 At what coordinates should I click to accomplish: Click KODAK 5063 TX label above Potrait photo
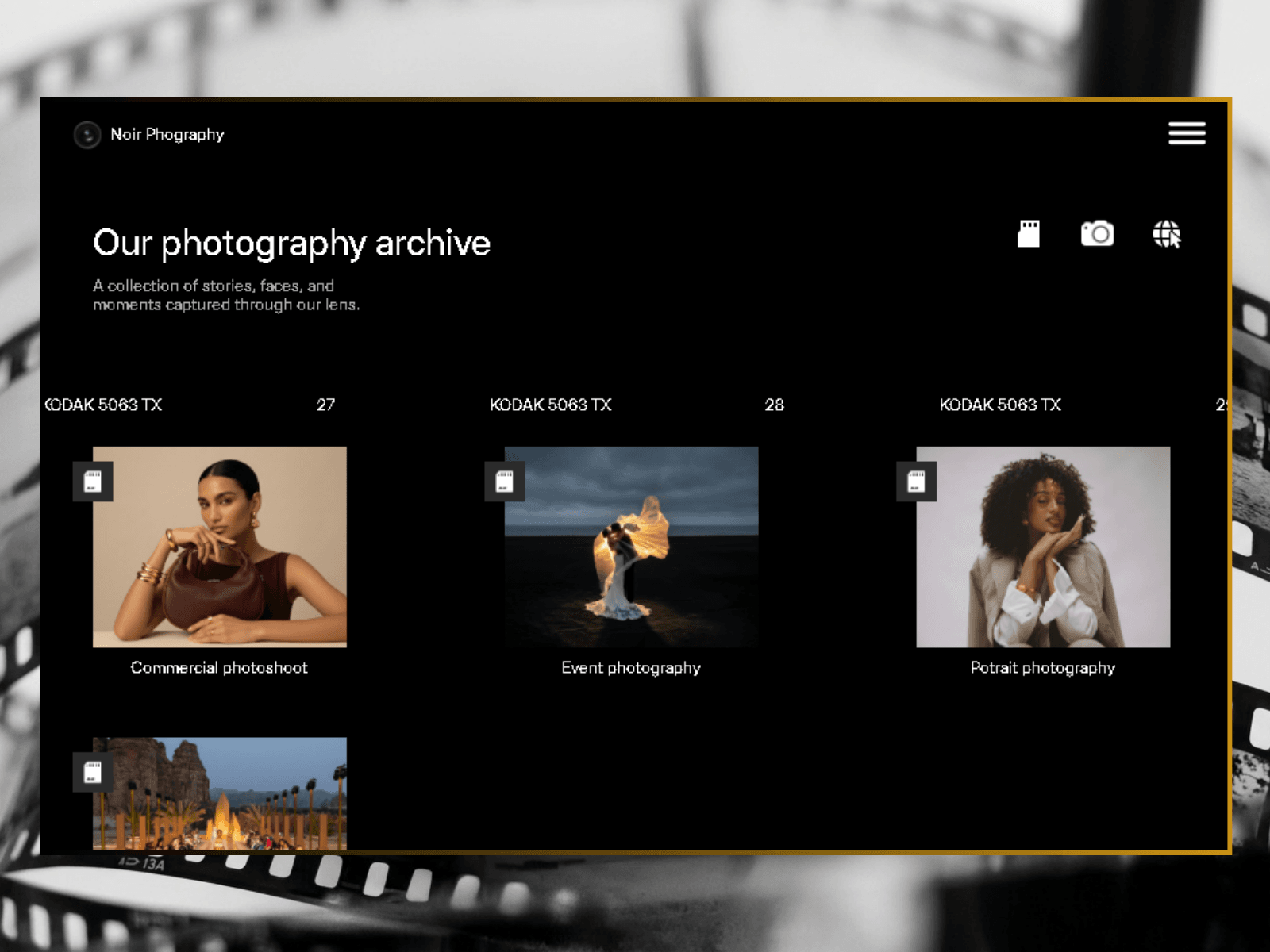coord(1000,405)
